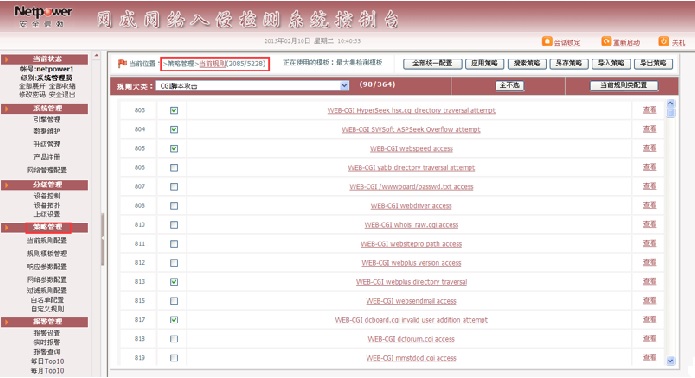Click 查看 for rule 803

point(649,110)
